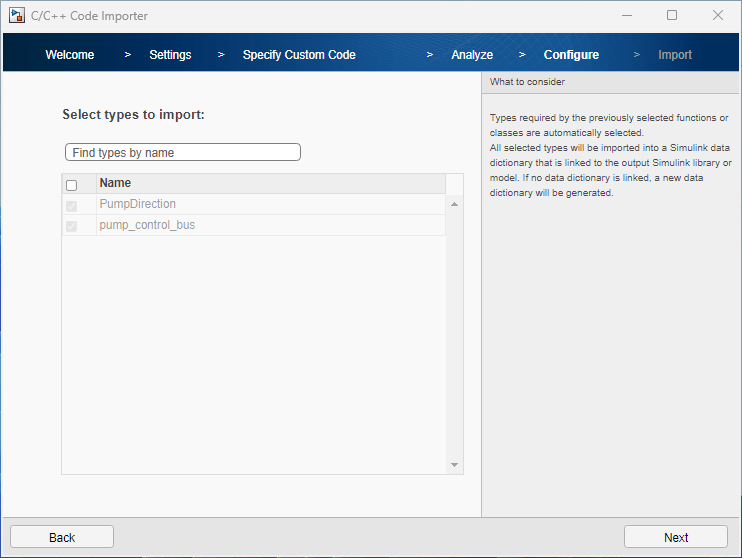Screen dimensions: 742x558
Task: Open the Specify Custom Code step
Action: (299, 55)
